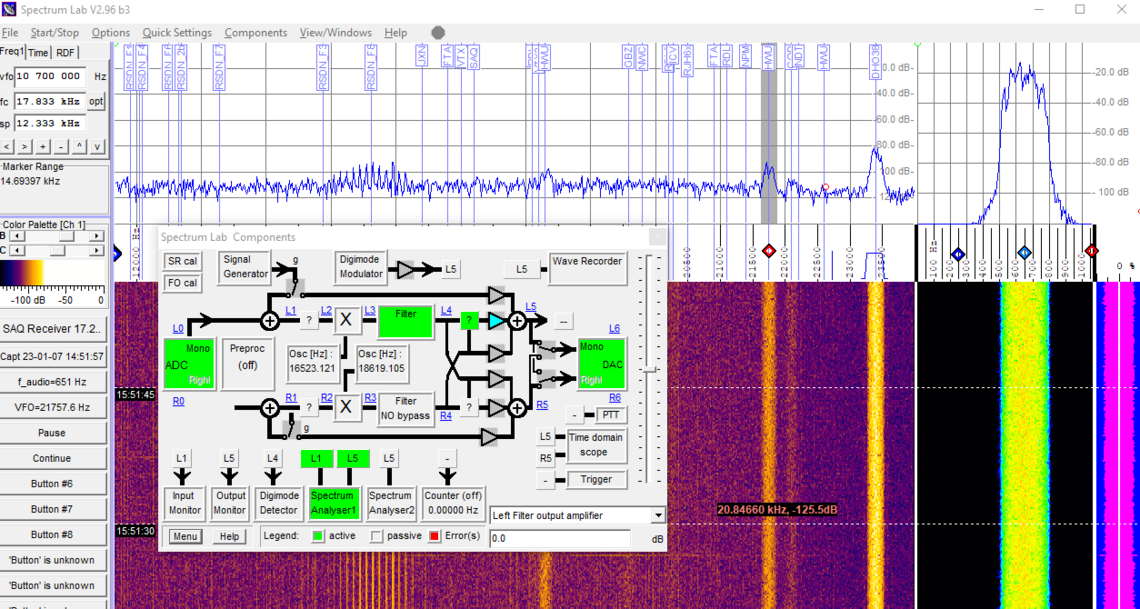The image size is (1140, 609).
Task: Click the amplifier feeding left adder below cyan one
Action: [497, 353]
